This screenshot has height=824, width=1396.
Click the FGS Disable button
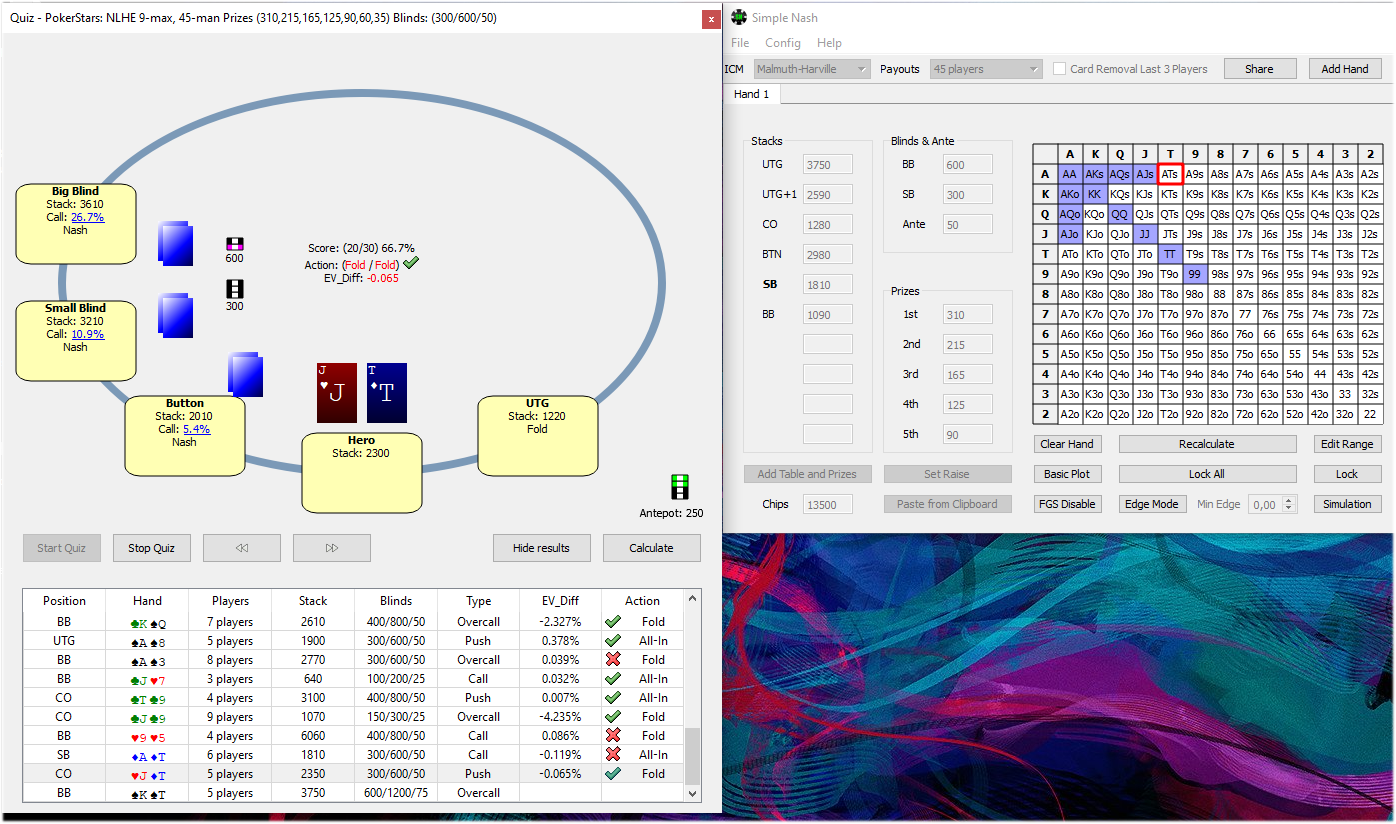1067,504
